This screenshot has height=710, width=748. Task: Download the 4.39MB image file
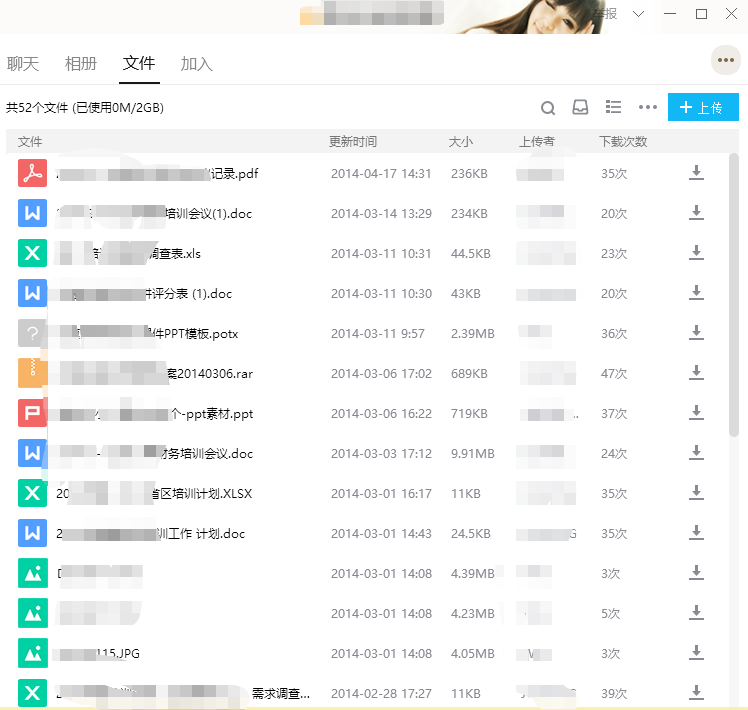tap(696, 573)
